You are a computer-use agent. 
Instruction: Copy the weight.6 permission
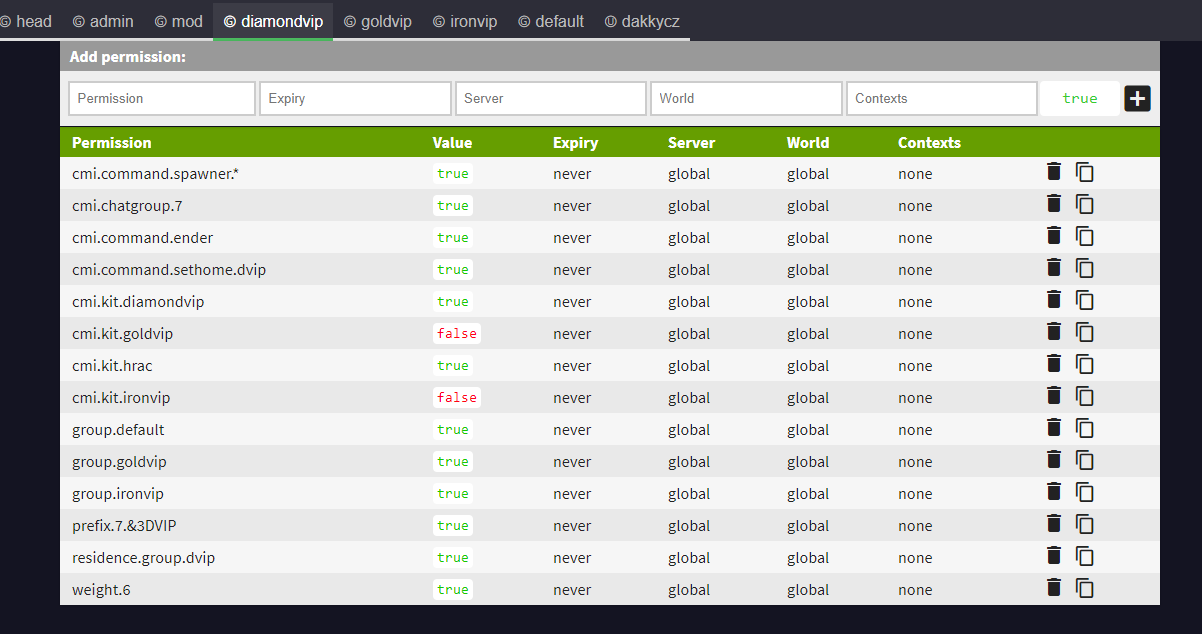point(1085,588)
